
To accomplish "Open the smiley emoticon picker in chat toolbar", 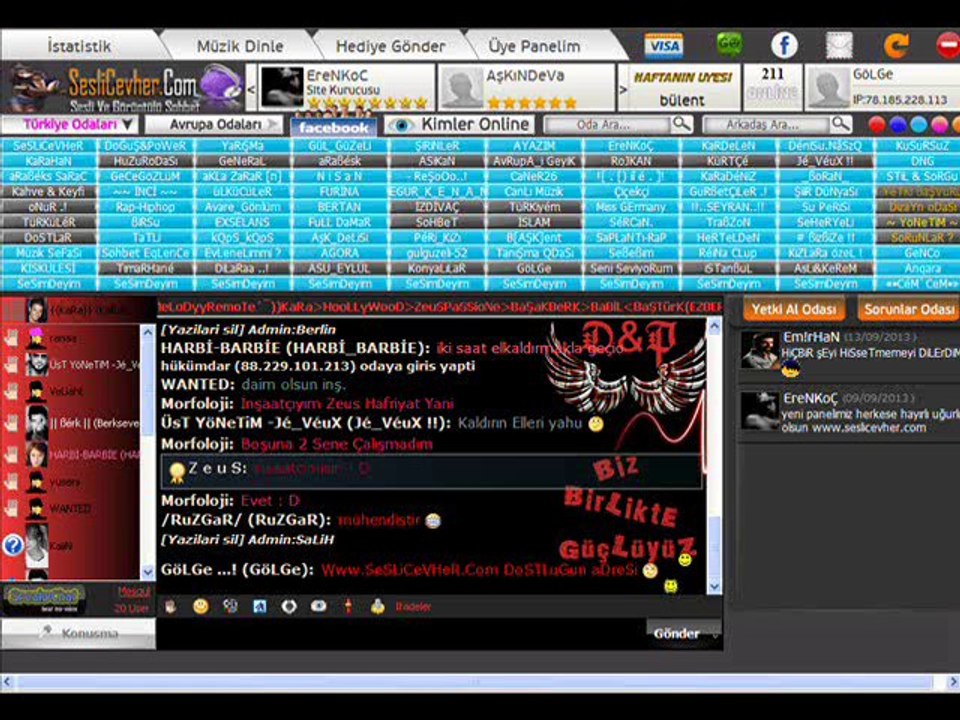I will coord(200,606).
